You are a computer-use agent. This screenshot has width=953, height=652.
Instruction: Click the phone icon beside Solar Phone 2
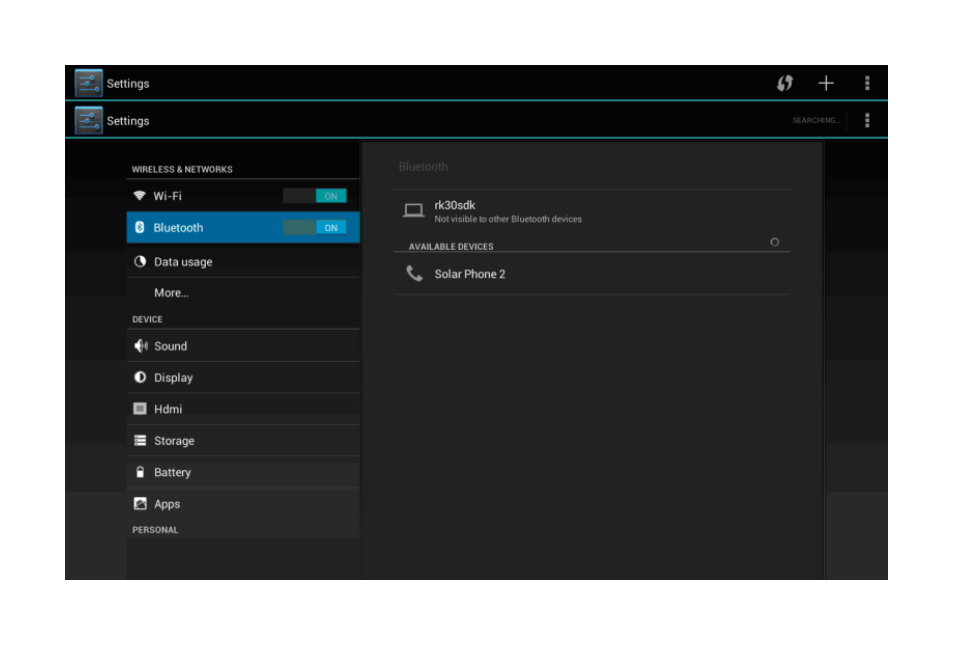[x=414, y=273]
